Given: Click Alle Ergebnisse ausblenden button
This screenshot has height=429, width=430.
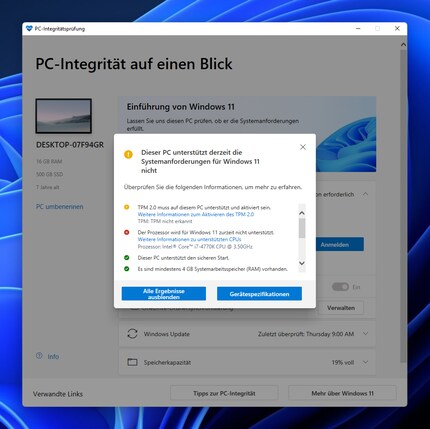Looking at the screenshot, I should coord(164,294).
